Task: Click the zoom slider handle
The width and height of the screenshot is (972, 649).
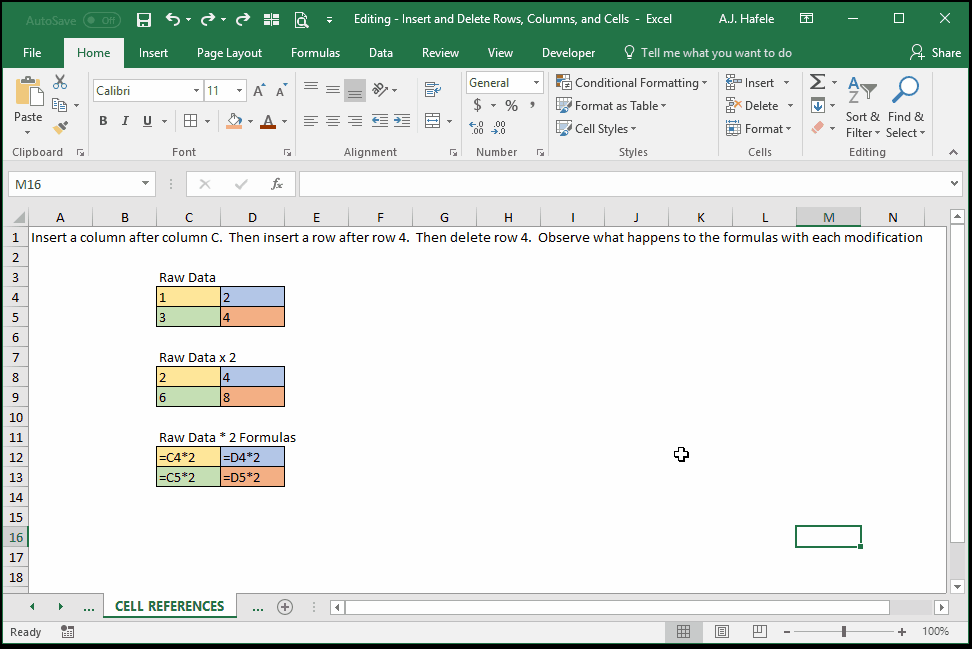Action: coord(844,631)
